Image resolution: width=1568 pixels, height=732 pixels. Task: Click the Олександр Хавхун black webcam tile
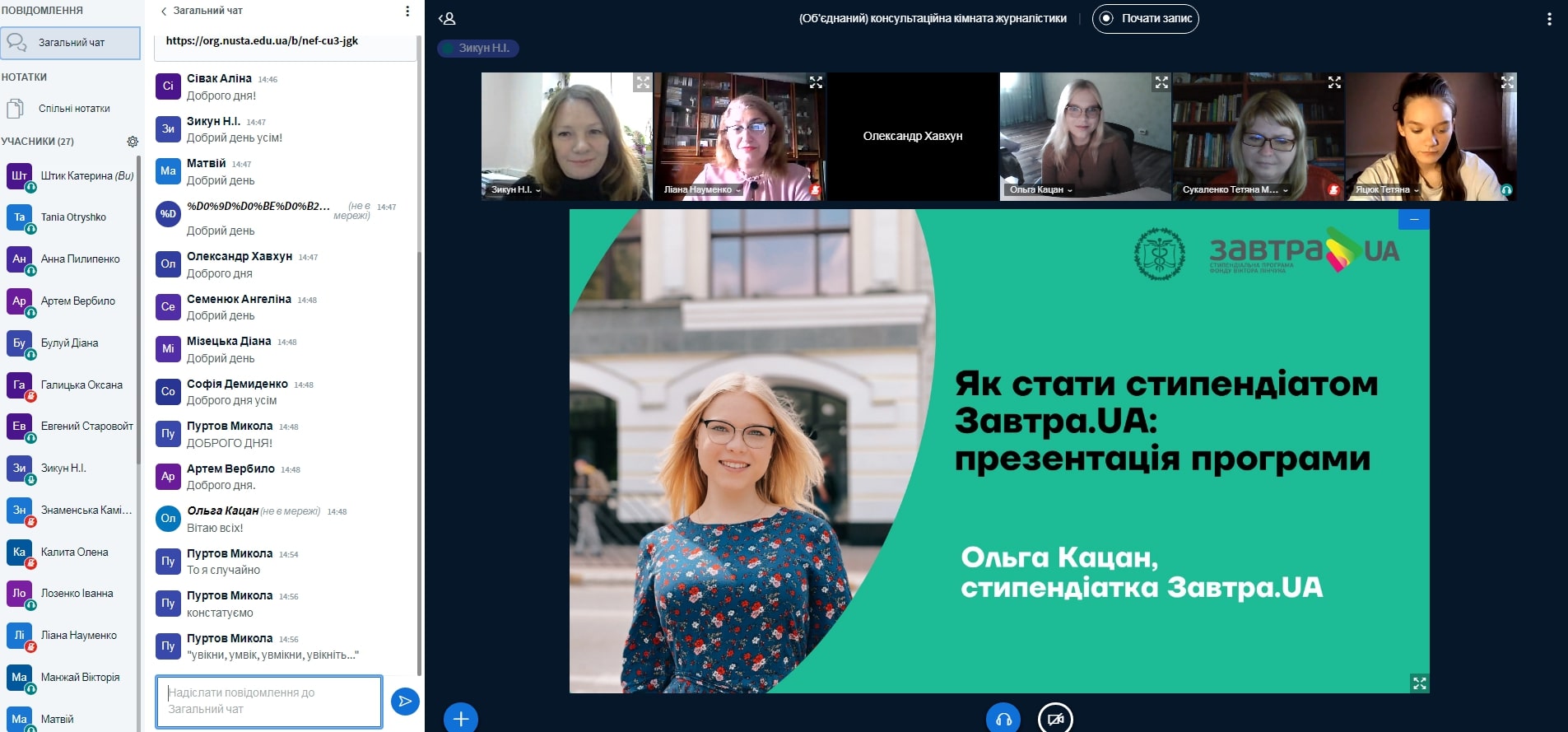click(x=913, y=137)
